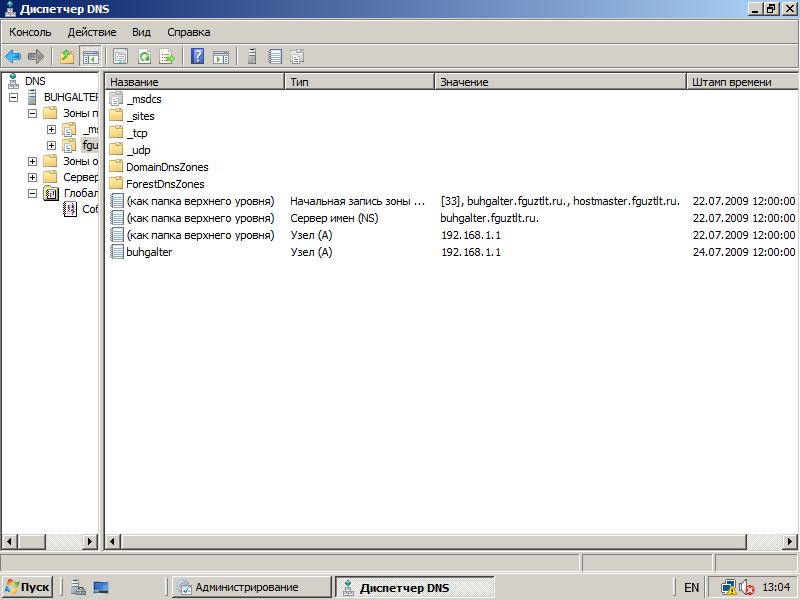
Task: Open the _msdcs folder in the list
Action: click(x=143, y=99)
